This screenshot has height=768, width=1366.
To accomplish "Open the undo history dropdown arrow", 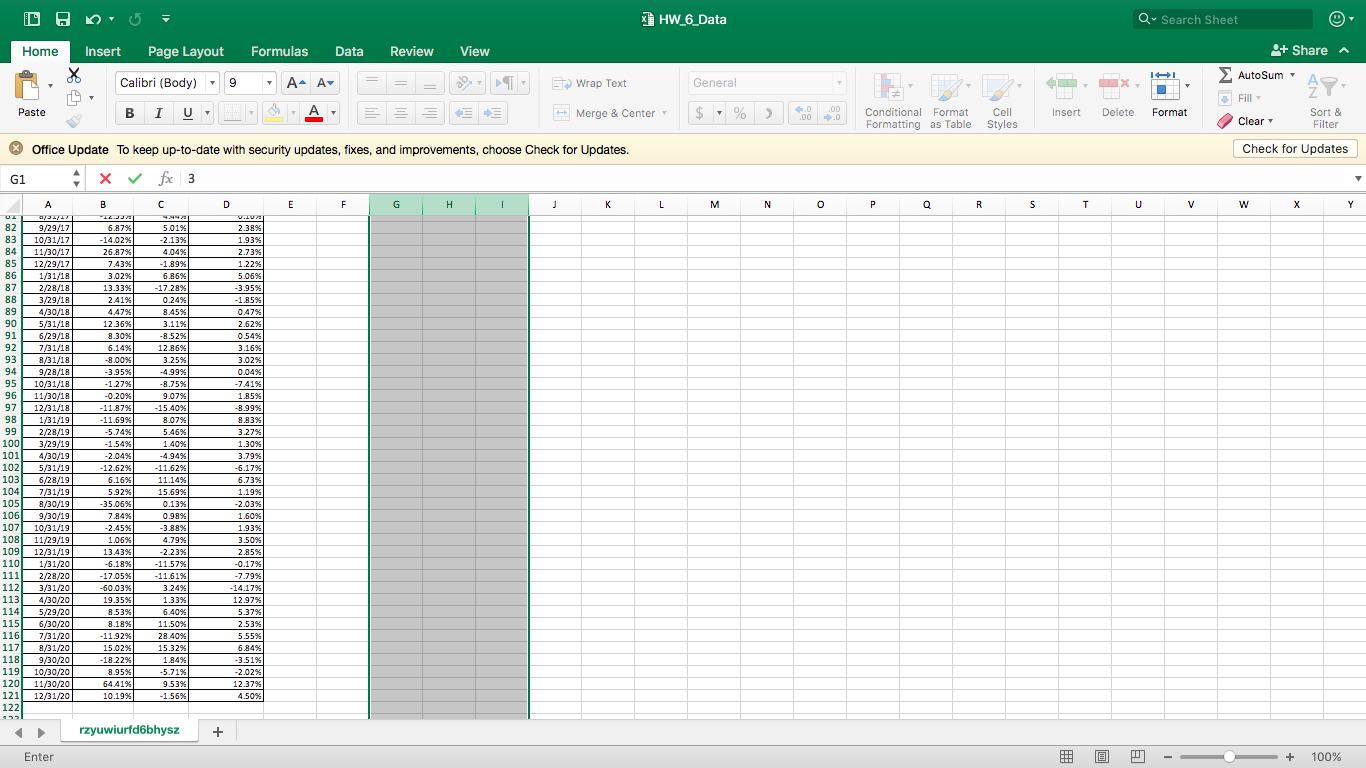I will pyautogui.click(x=111, y=19).
